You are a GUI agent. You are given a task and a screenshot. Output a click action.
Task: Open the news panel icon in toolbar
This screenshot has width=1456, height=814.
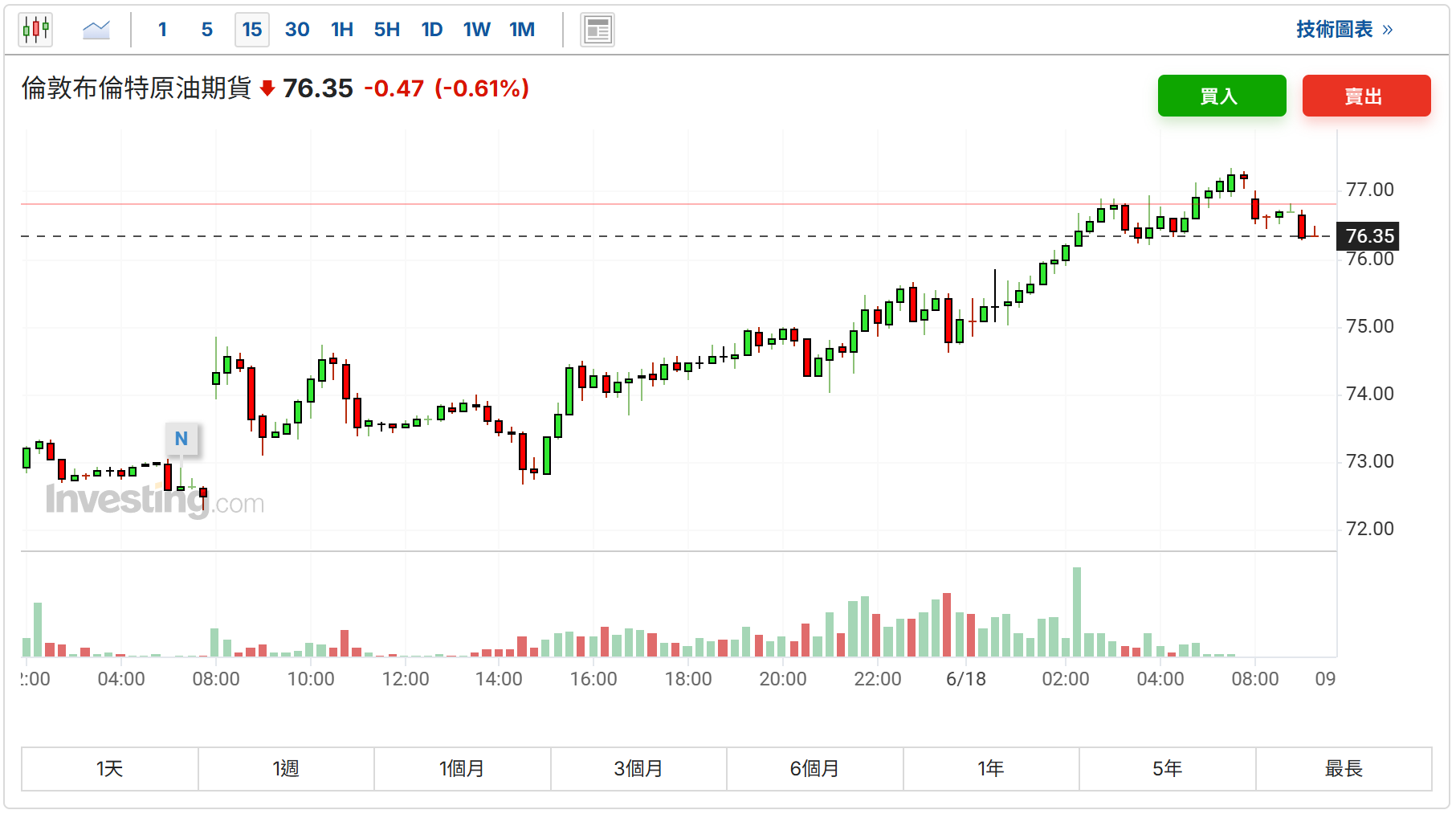(x=597, y=31)
